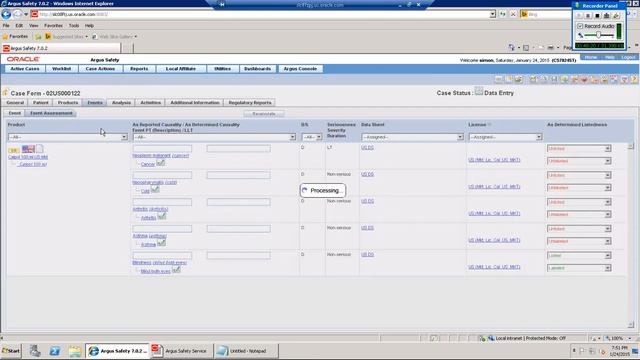Click the browser refresh icon by address bar
Image resolution: width=640 pixels, height=360 pixels.
(503, 14)
